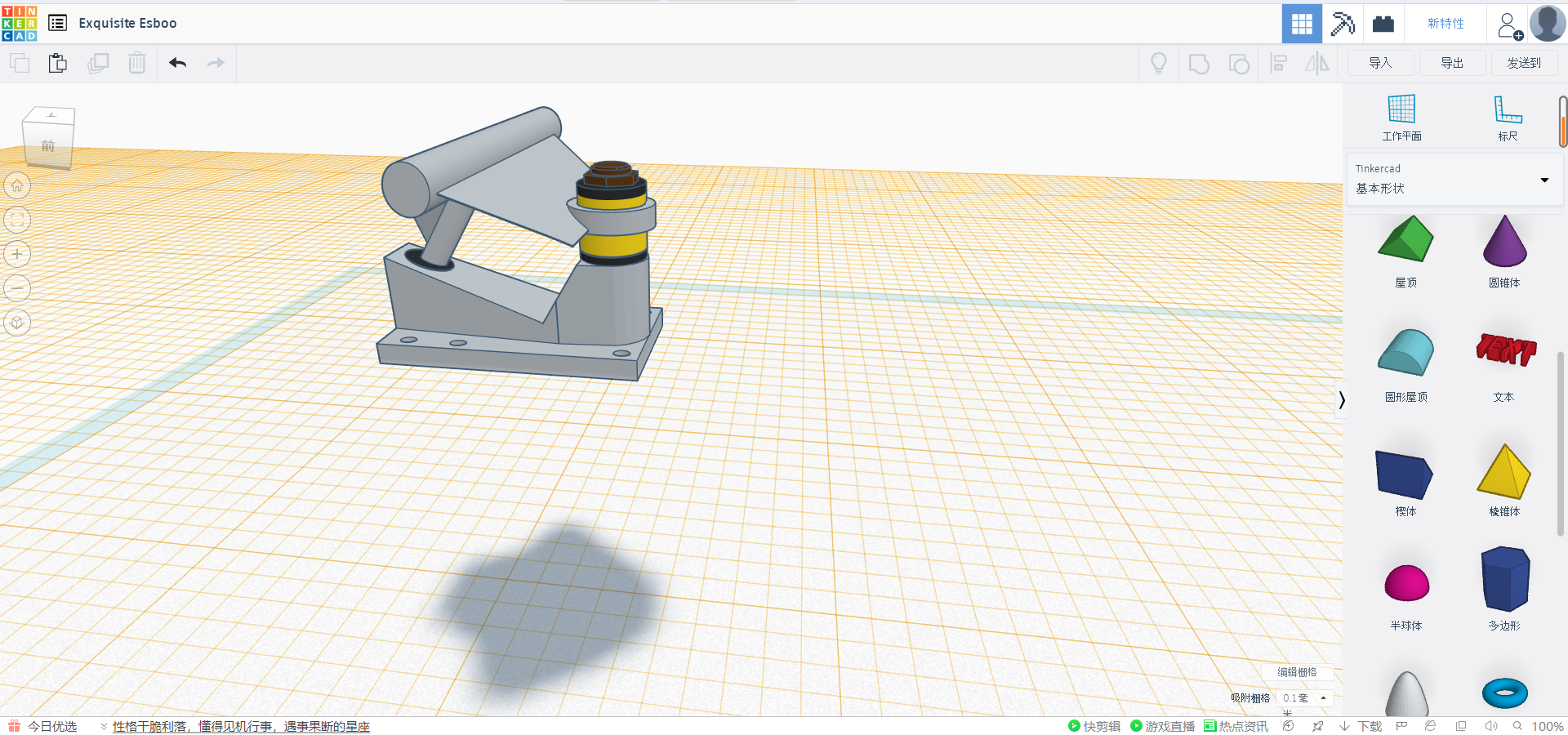Click the Delete trash icon
Viewport: 1568px width, 735px height.
point(137,63)
